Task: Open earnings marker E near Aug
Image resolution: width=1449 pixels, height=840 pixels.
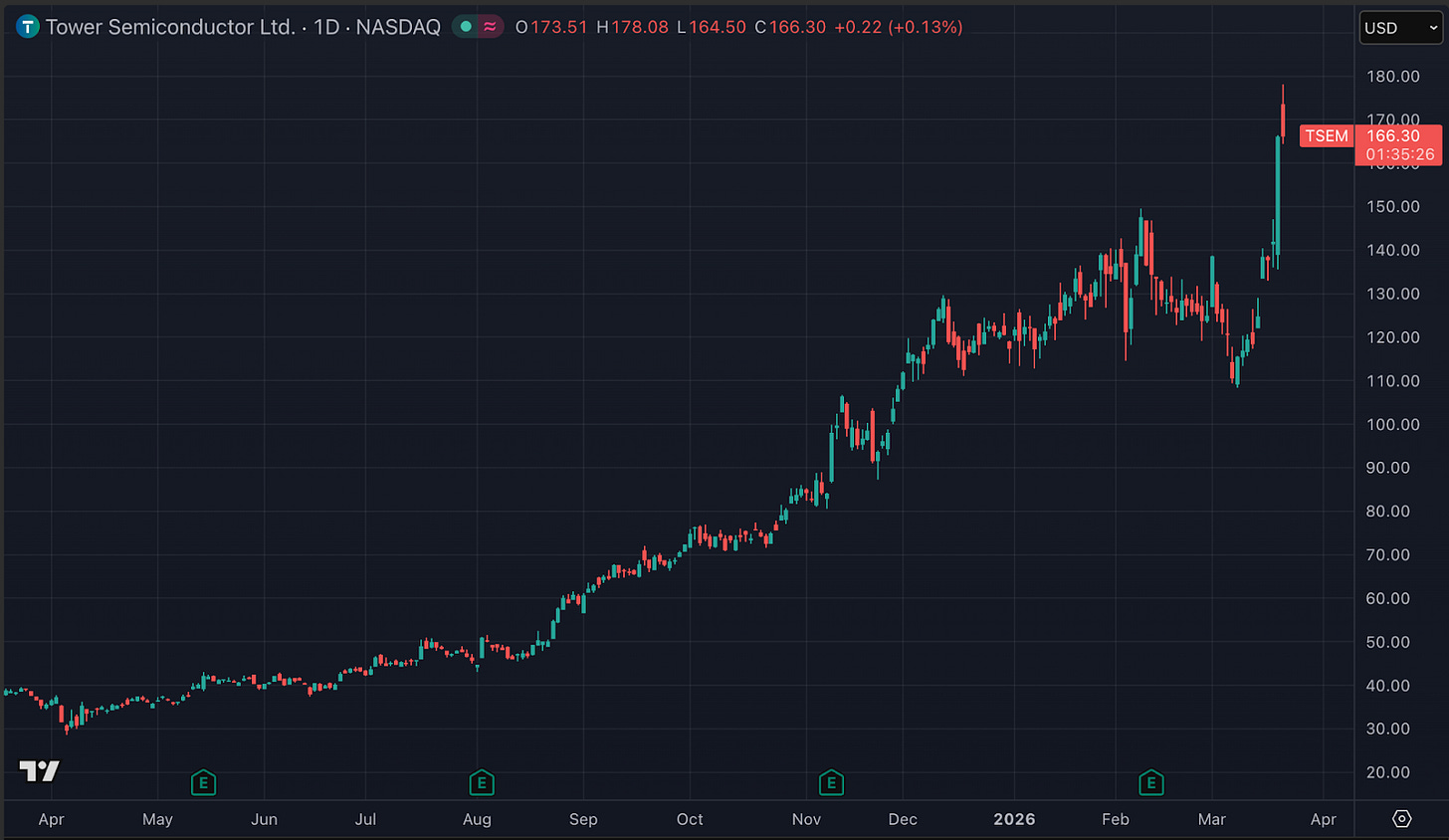Action: [x=482, y=782]
